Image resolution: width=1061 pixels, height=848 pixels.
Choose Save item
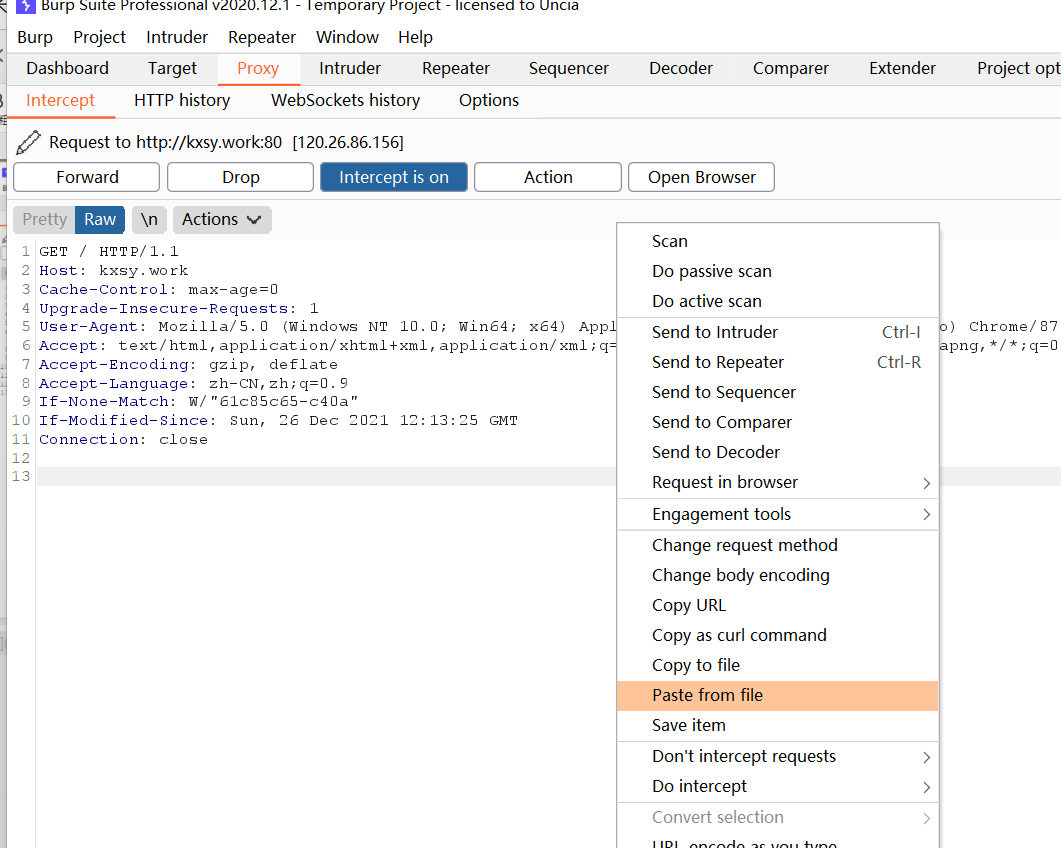tap(777, 726)
